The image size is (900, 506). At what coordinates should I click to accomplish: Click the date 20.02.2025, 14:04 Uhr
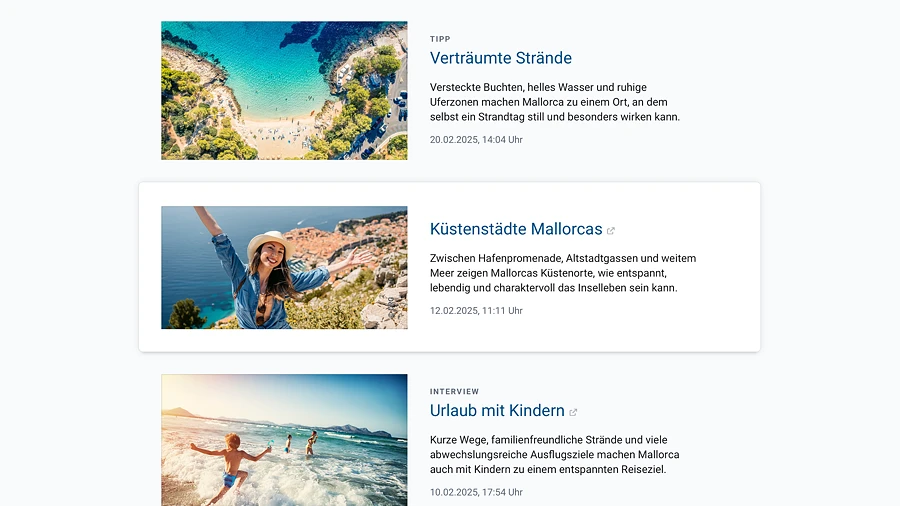click(x=476, y=139)
